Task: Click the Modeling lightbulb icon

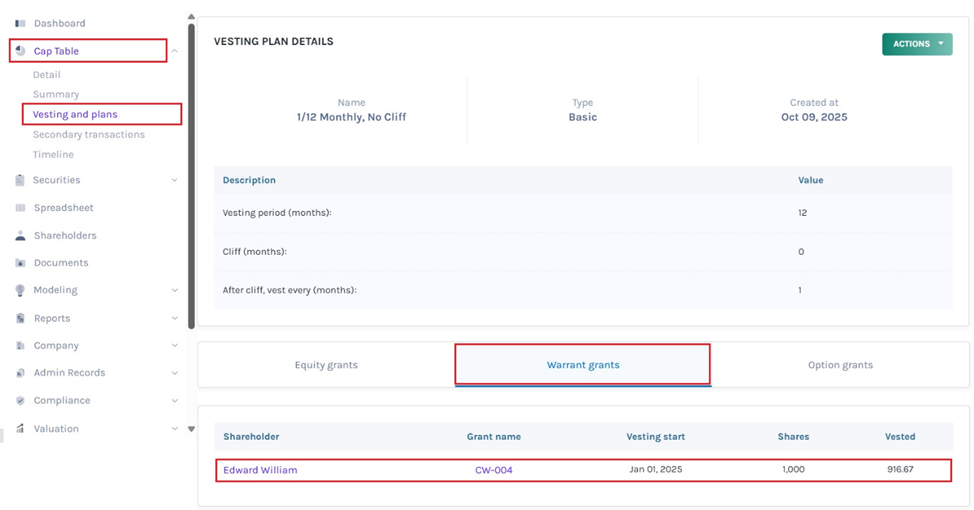Action: (20, 290)
